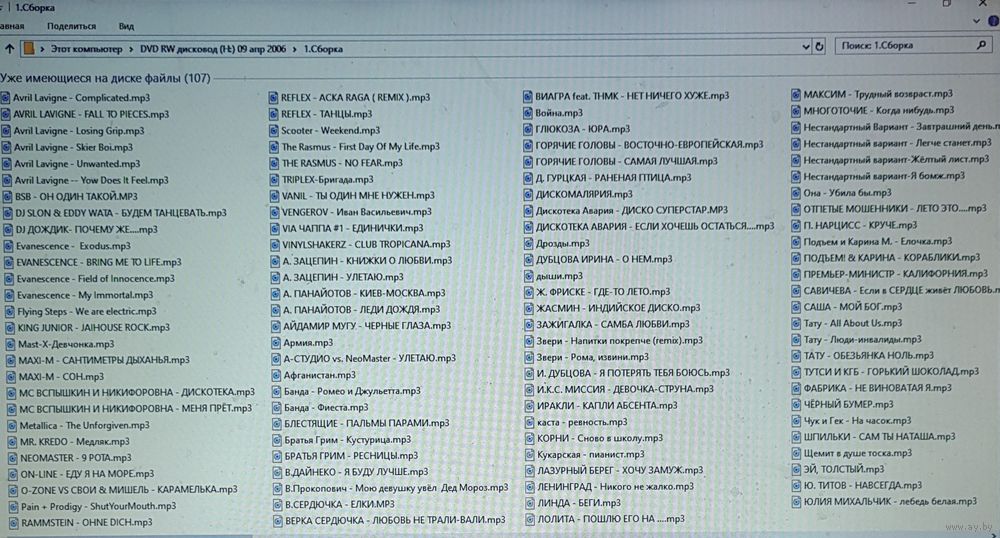Select icon of МАКСИМ - Трудный возраст.mp3
The image size is (1000, 538).
tap(795, 94)
